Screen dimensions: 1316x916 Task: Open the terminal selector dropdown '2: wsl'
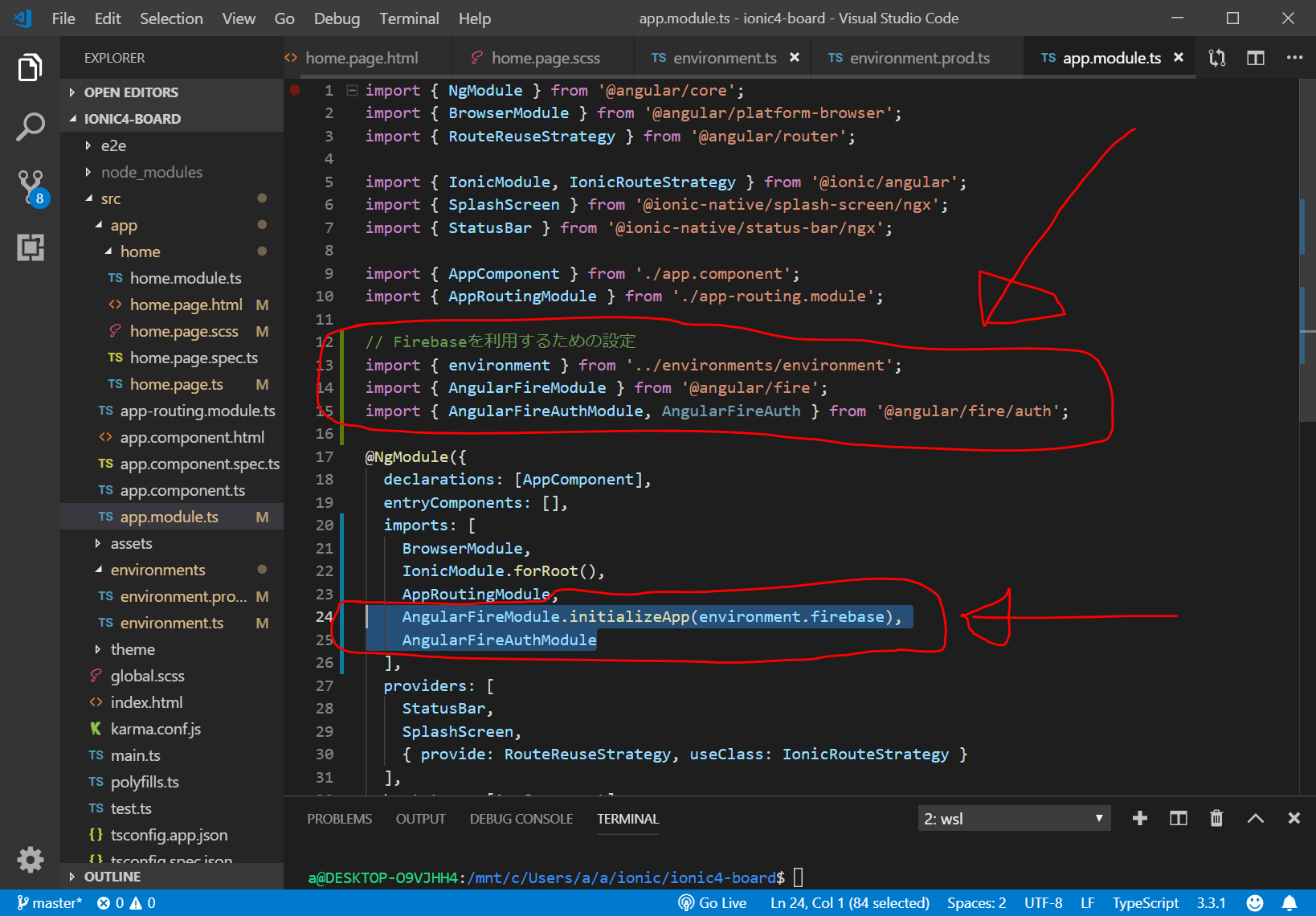click(1013, 818)
